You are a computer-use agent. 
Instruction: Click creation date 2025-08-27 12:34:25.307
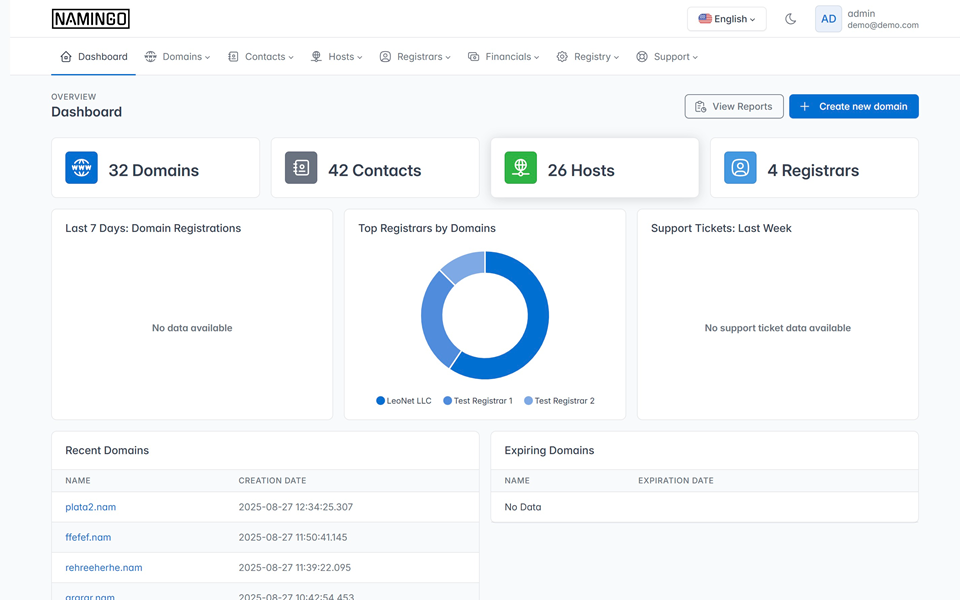coord(296,507)
